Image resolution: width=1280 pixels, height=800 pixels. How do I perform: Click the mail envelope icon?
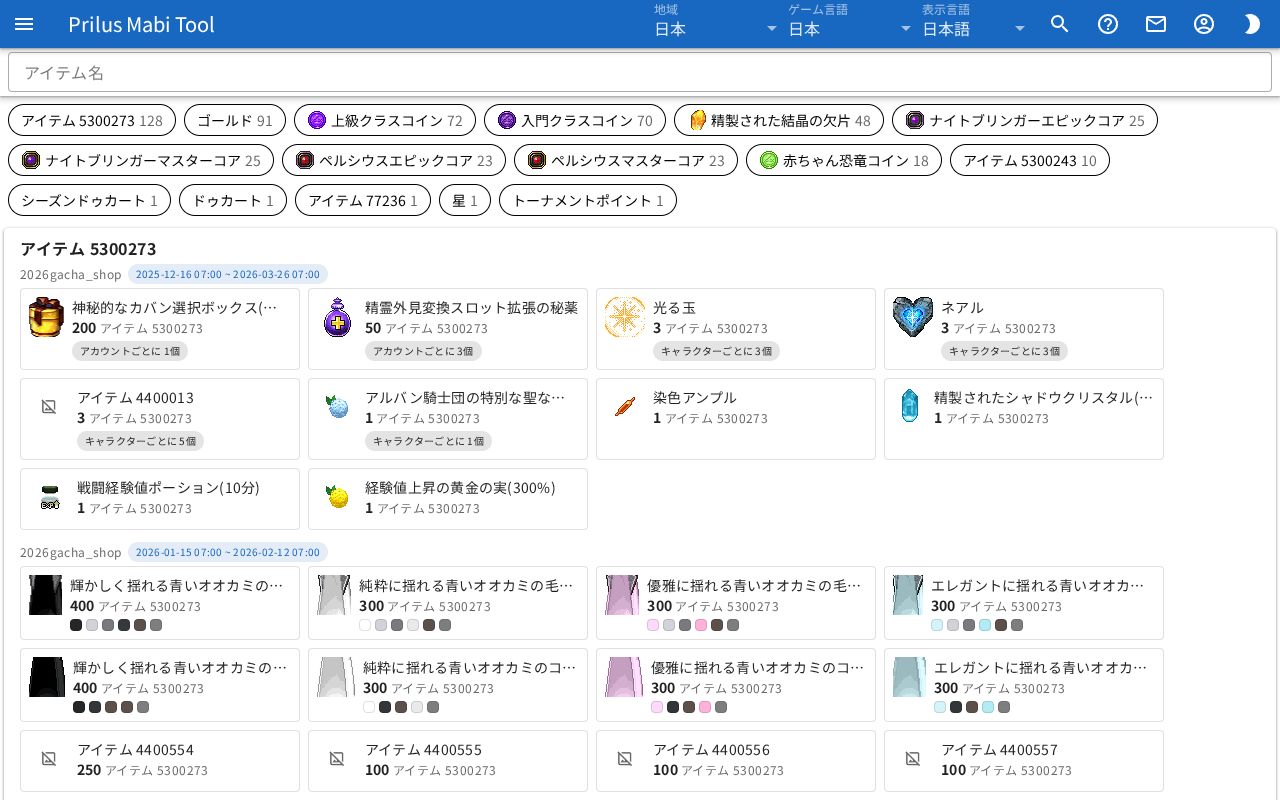tap(1156, 24)
